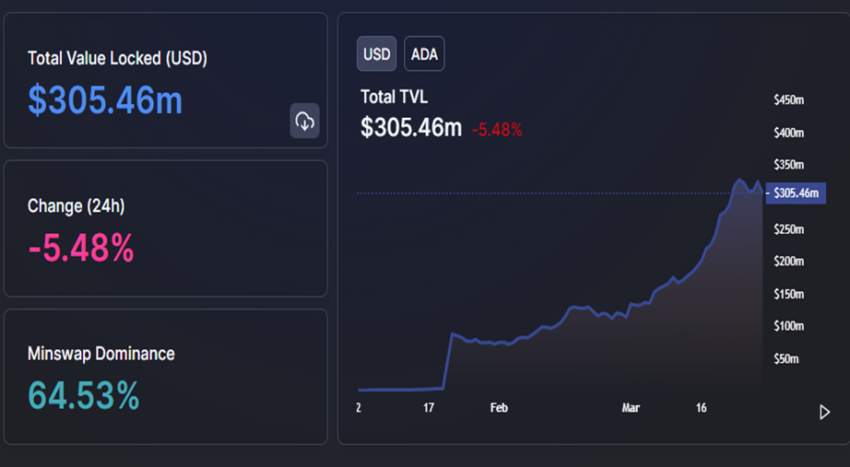Click the 16 date marker on axis
The width and height of the screenshot is (850, 467).
pos(701,408)
